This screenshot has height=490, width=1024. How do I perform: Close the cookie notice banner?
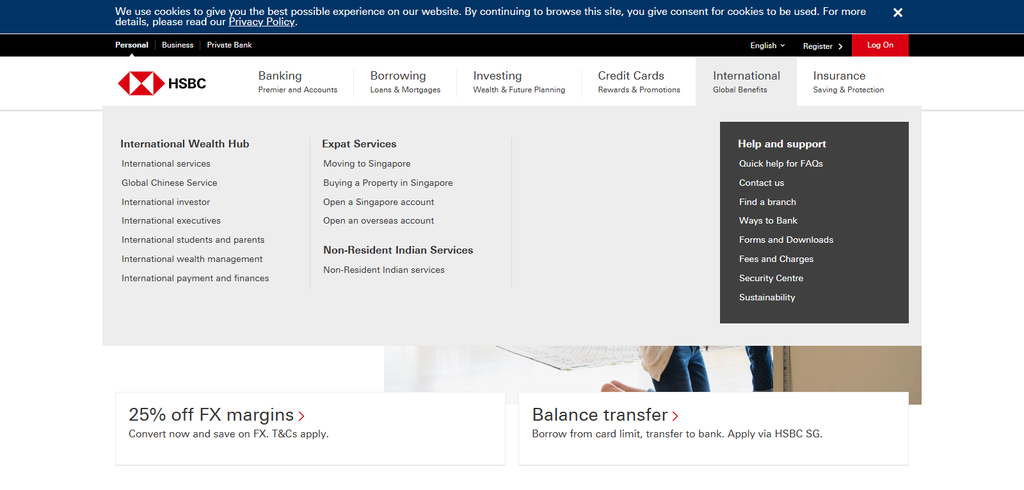(898, 12)
